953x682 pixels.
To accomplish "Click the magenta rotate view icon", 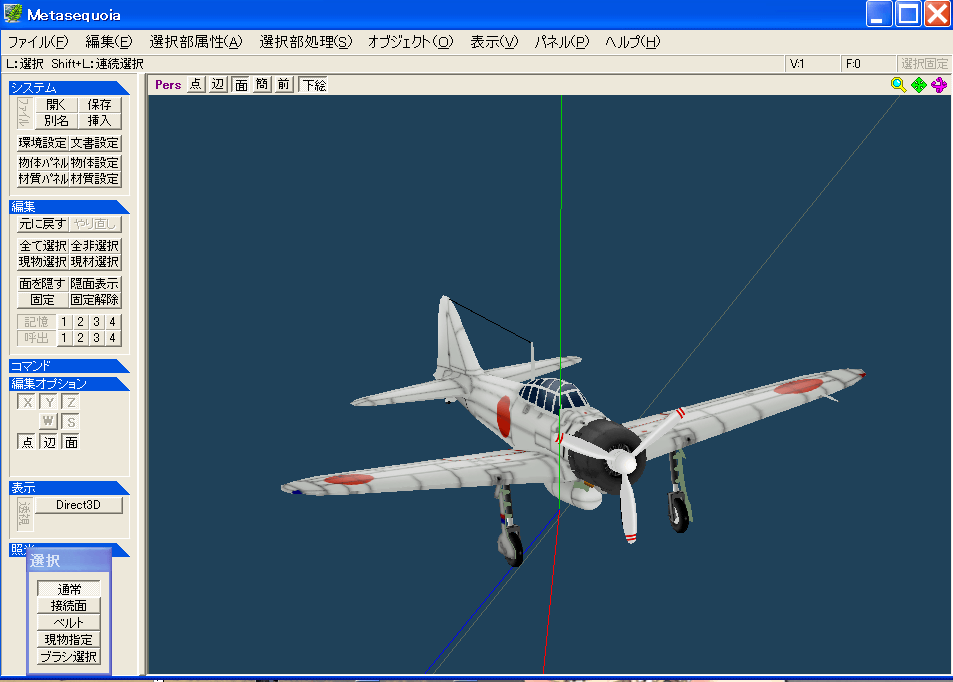I will pyautogui.click(x=939, y=85).
